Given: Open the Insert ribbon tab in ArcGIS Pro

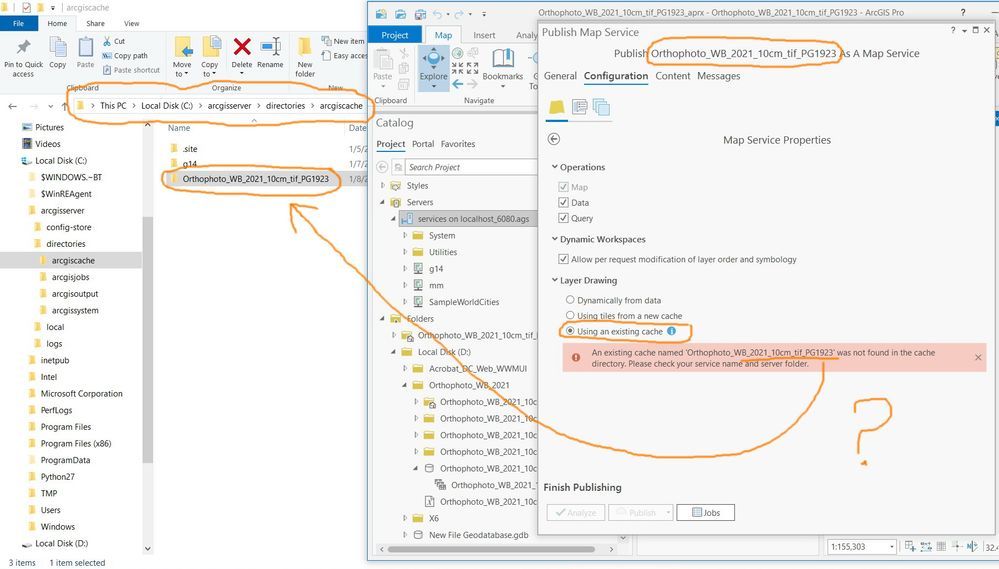Looking at the screenshot, I should pos(484,35).
